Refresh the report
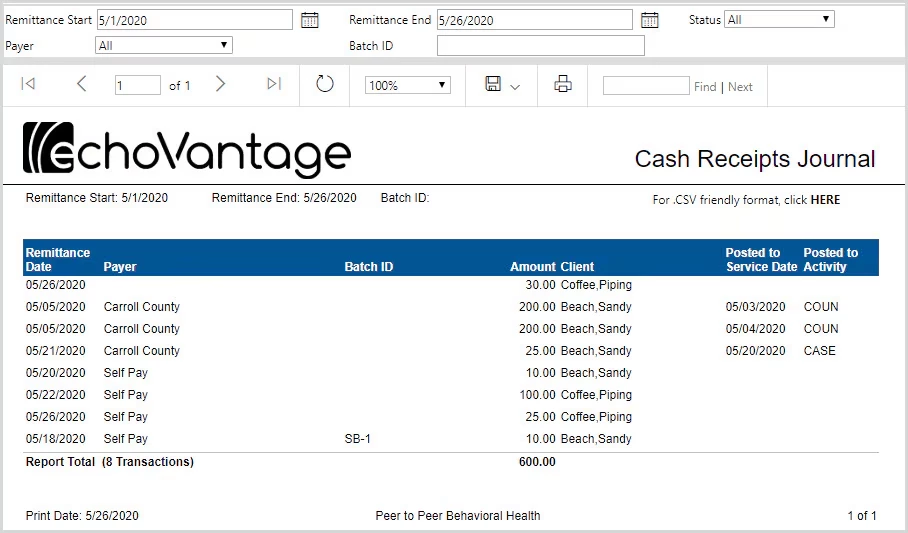This screenshot has height=533, width=908. 325,84
